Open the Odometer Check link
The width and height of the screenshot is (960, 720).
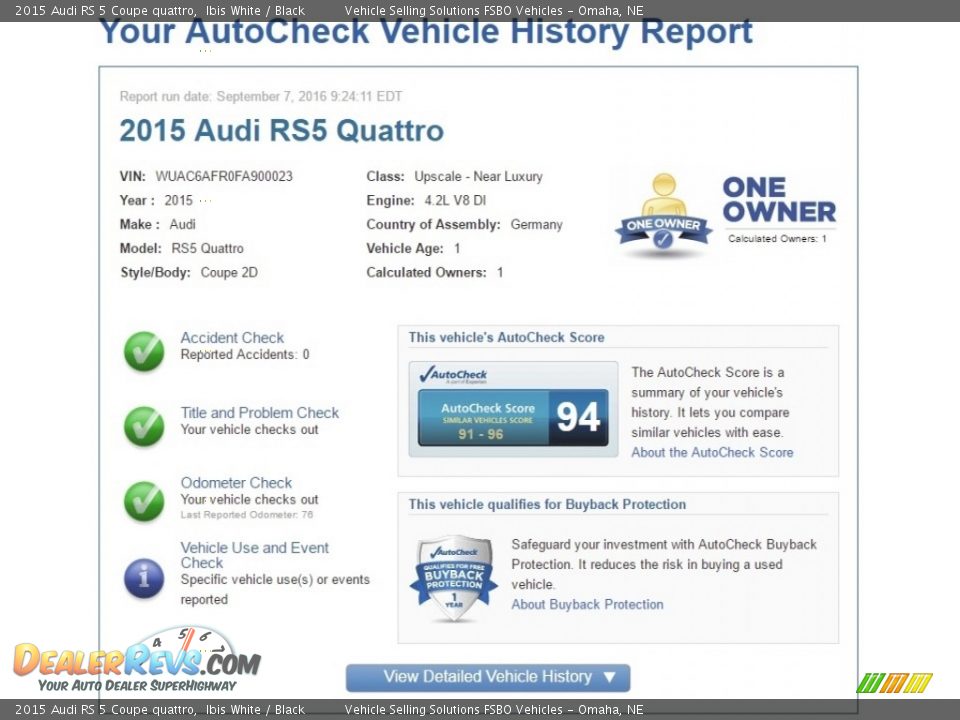tap(236, 482)
